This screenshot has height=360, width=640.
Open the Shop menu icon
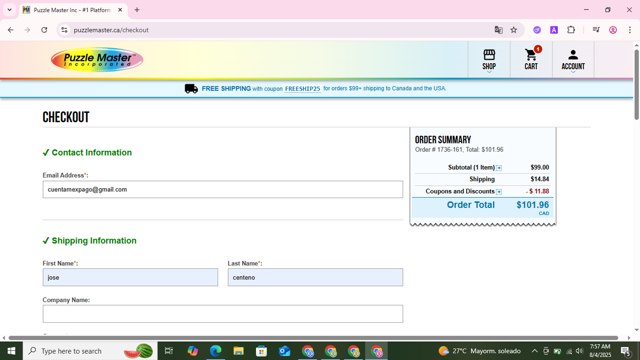[x=489, y=60]
